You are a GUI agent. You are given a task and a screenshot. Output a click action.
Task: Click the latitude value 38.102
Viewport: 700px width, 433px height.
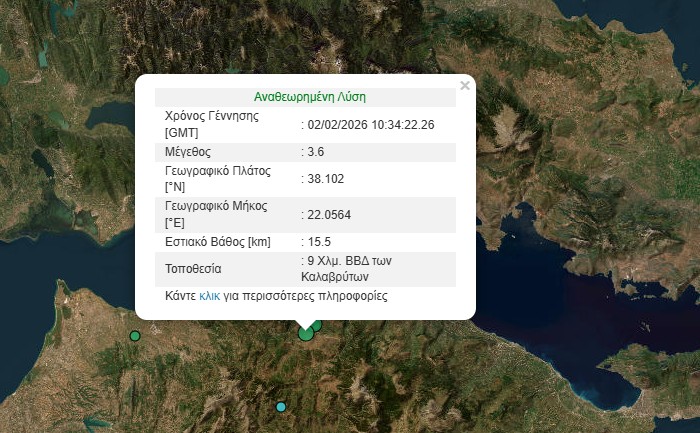[324, 178]
